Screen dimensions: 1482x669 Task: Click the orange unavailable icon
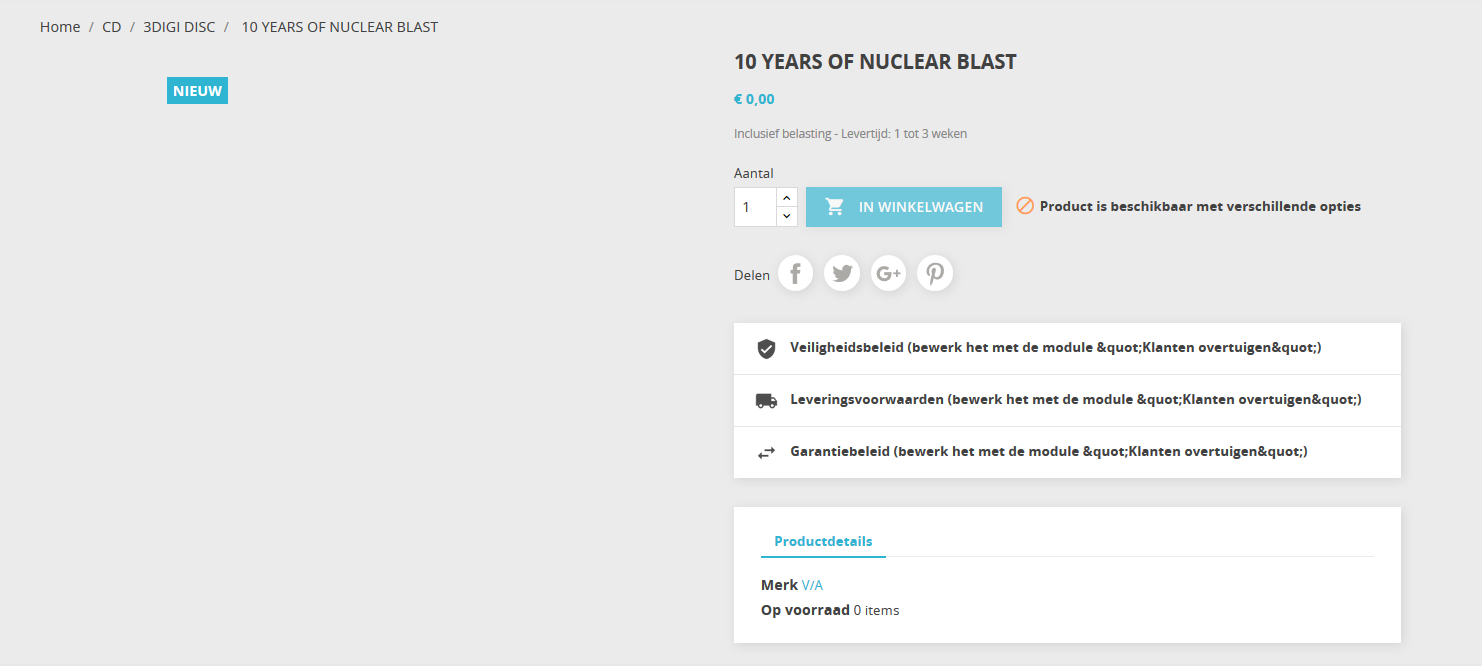coord(1025,206)
